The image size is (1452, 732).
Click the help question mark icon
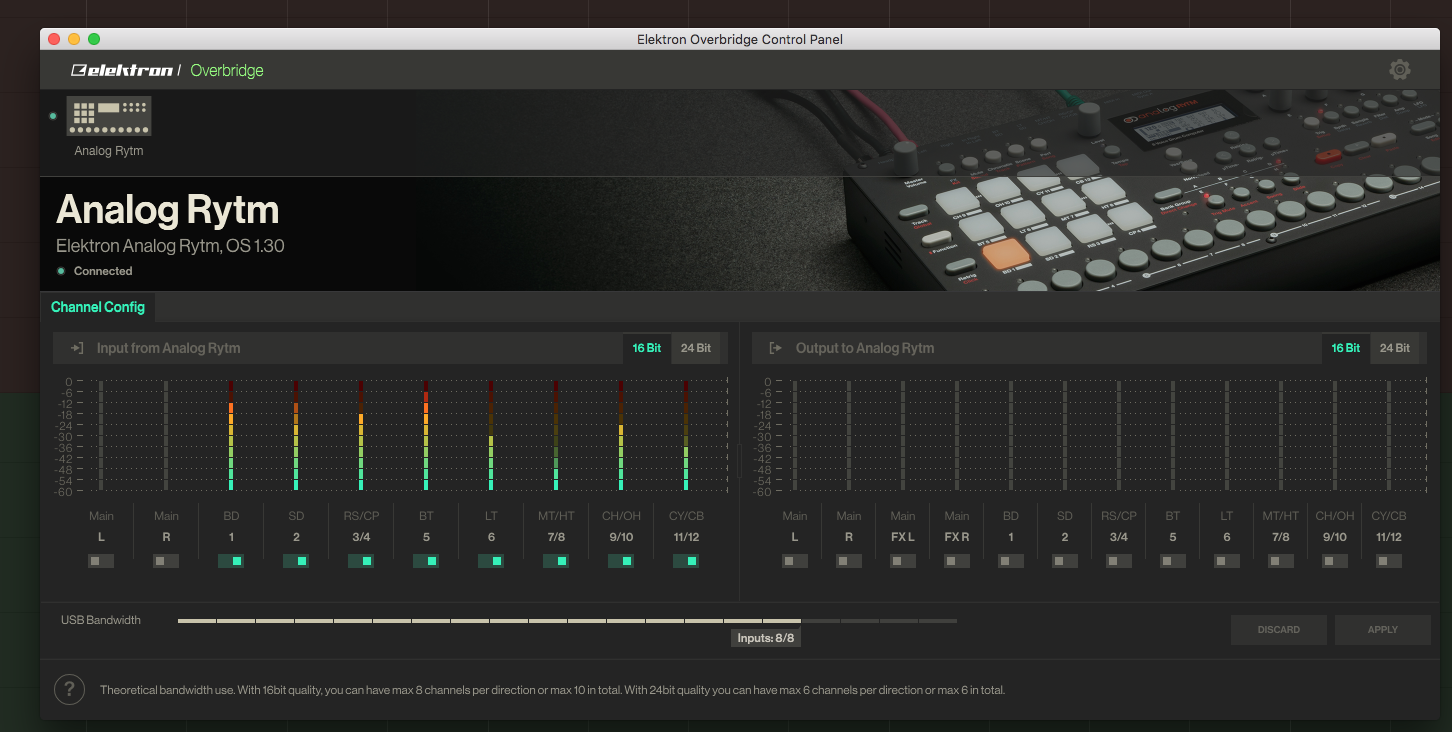point(69,689)
